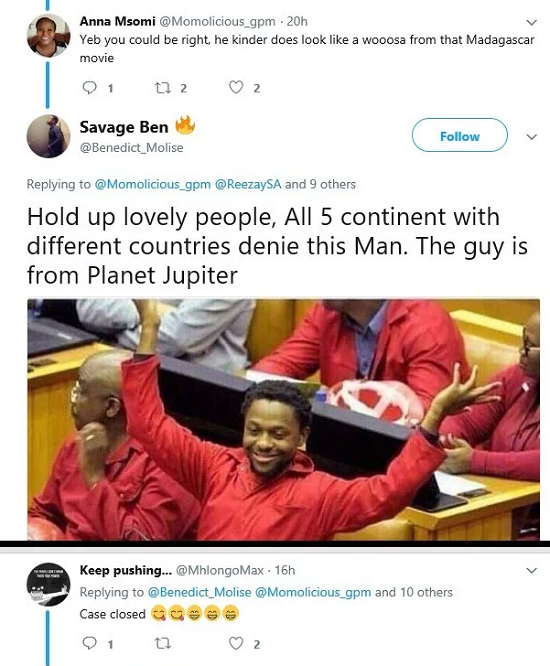Open Savage Ben's profile avatar

[x=48, y=136]
